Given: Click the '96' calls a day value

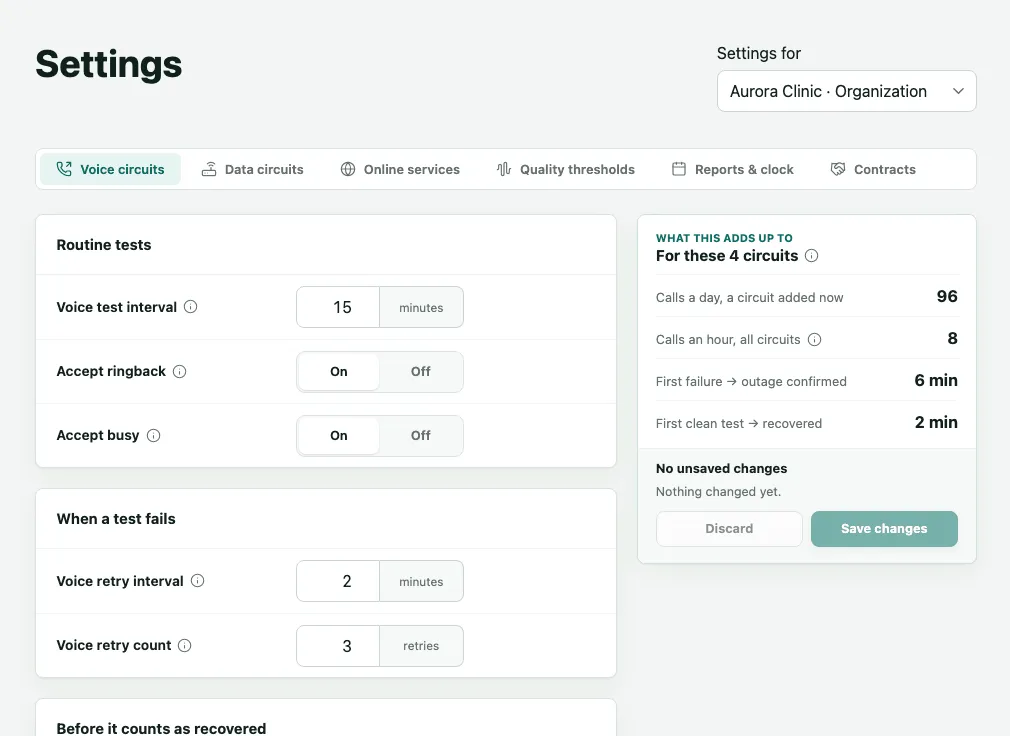Looking at the screenshot, I should [x=947, y=296].
